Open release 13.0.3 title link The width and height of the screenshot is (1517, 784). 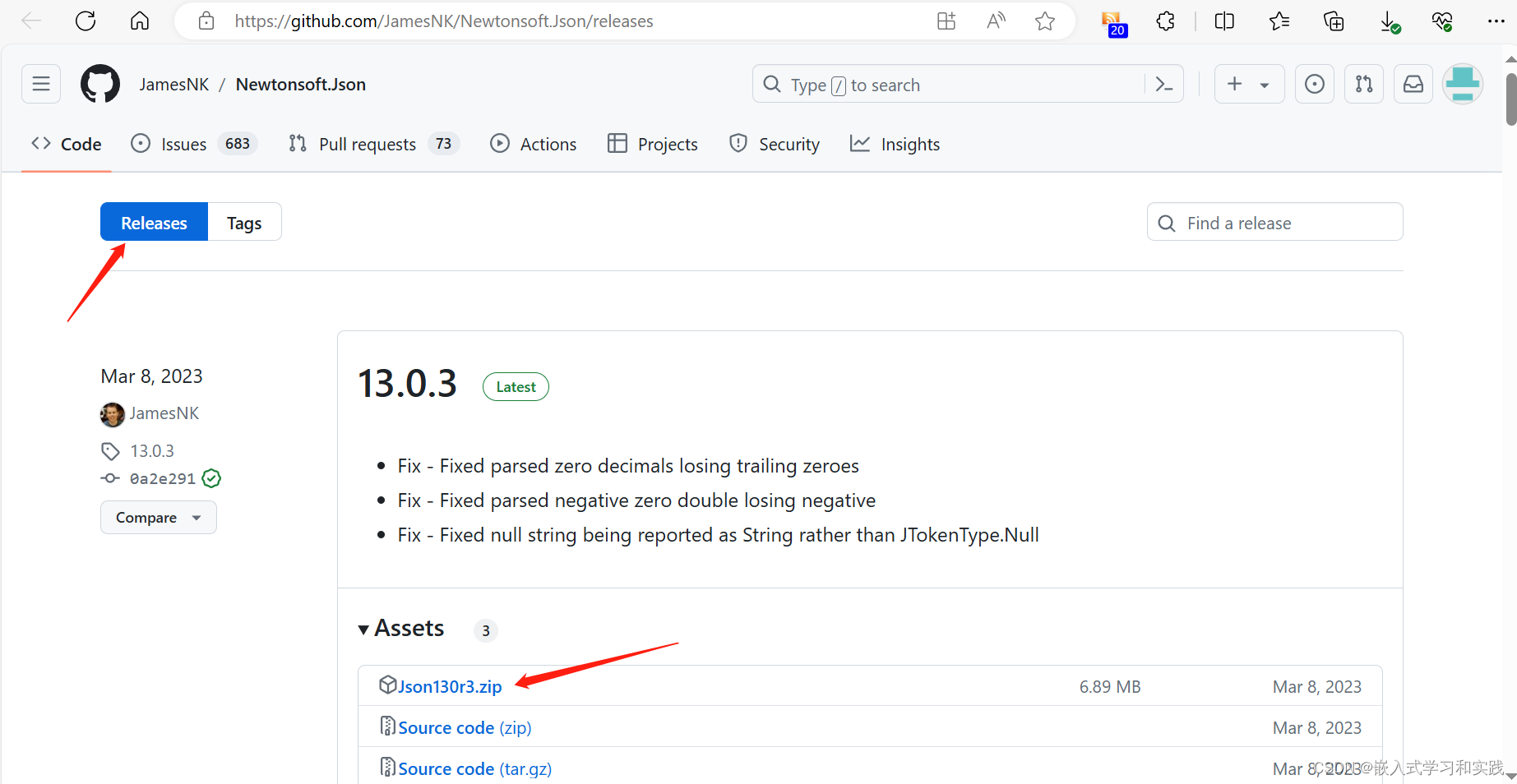point(407,384)
